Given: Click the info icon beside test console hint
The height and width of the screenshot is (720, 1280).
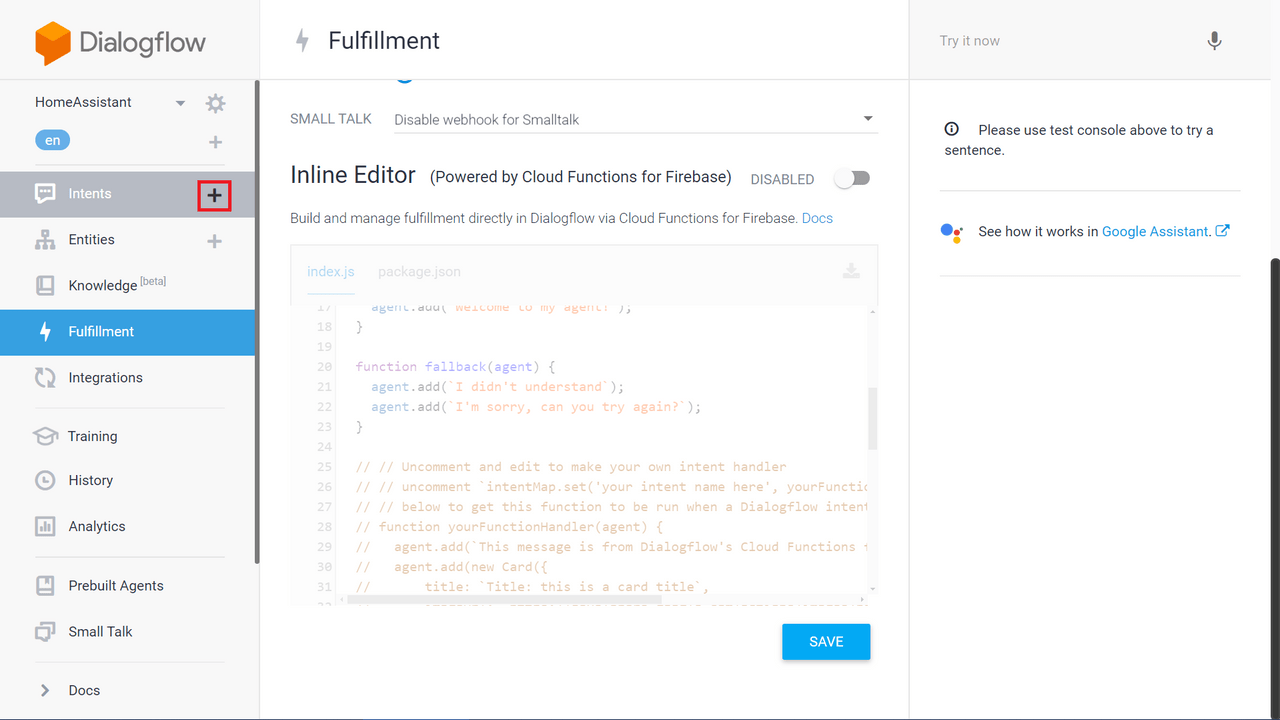Looking at the screenshot, I should point(952,129).
